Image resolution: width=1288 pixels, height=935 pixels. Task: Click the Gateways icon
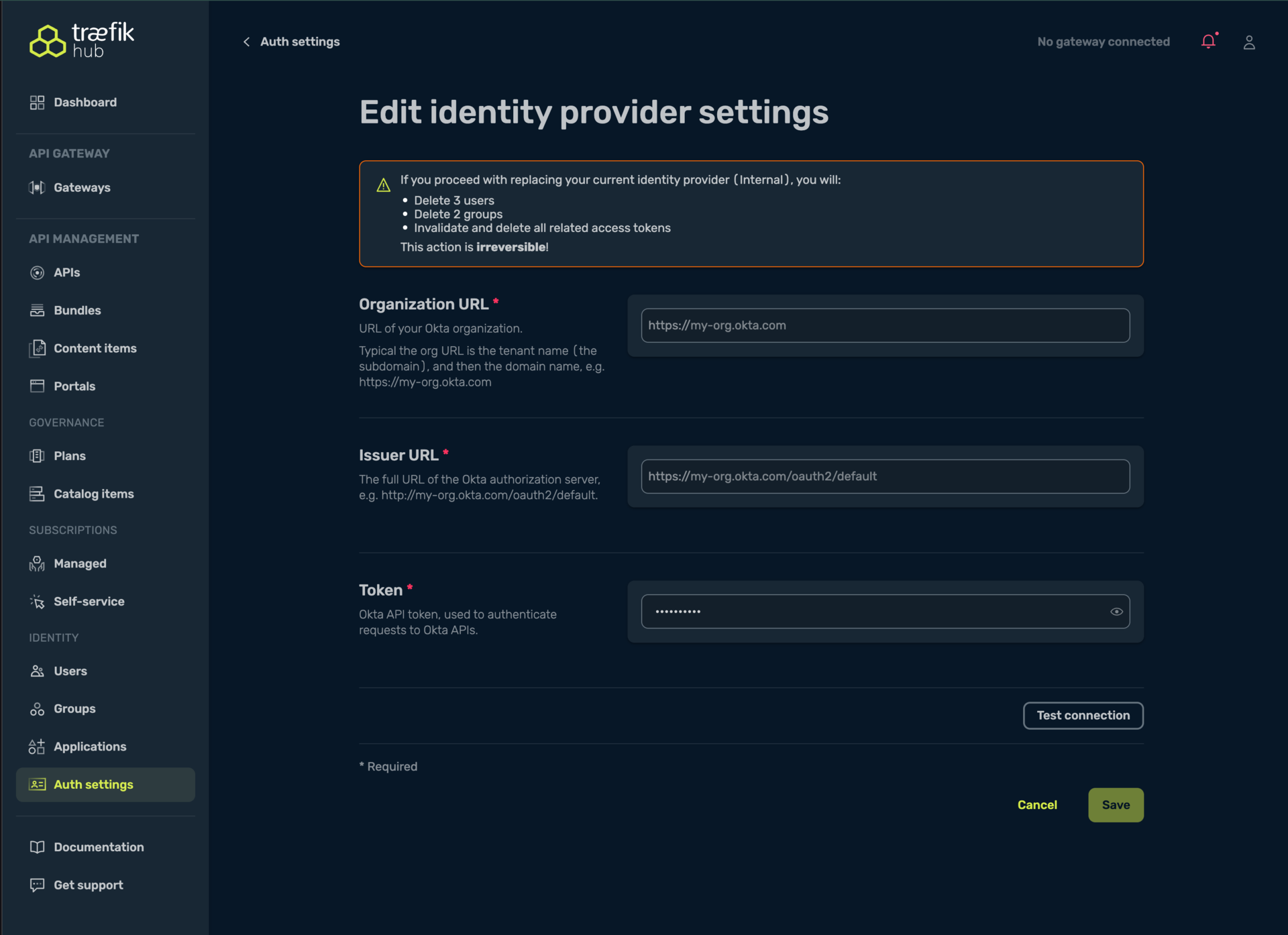(37, 188)
